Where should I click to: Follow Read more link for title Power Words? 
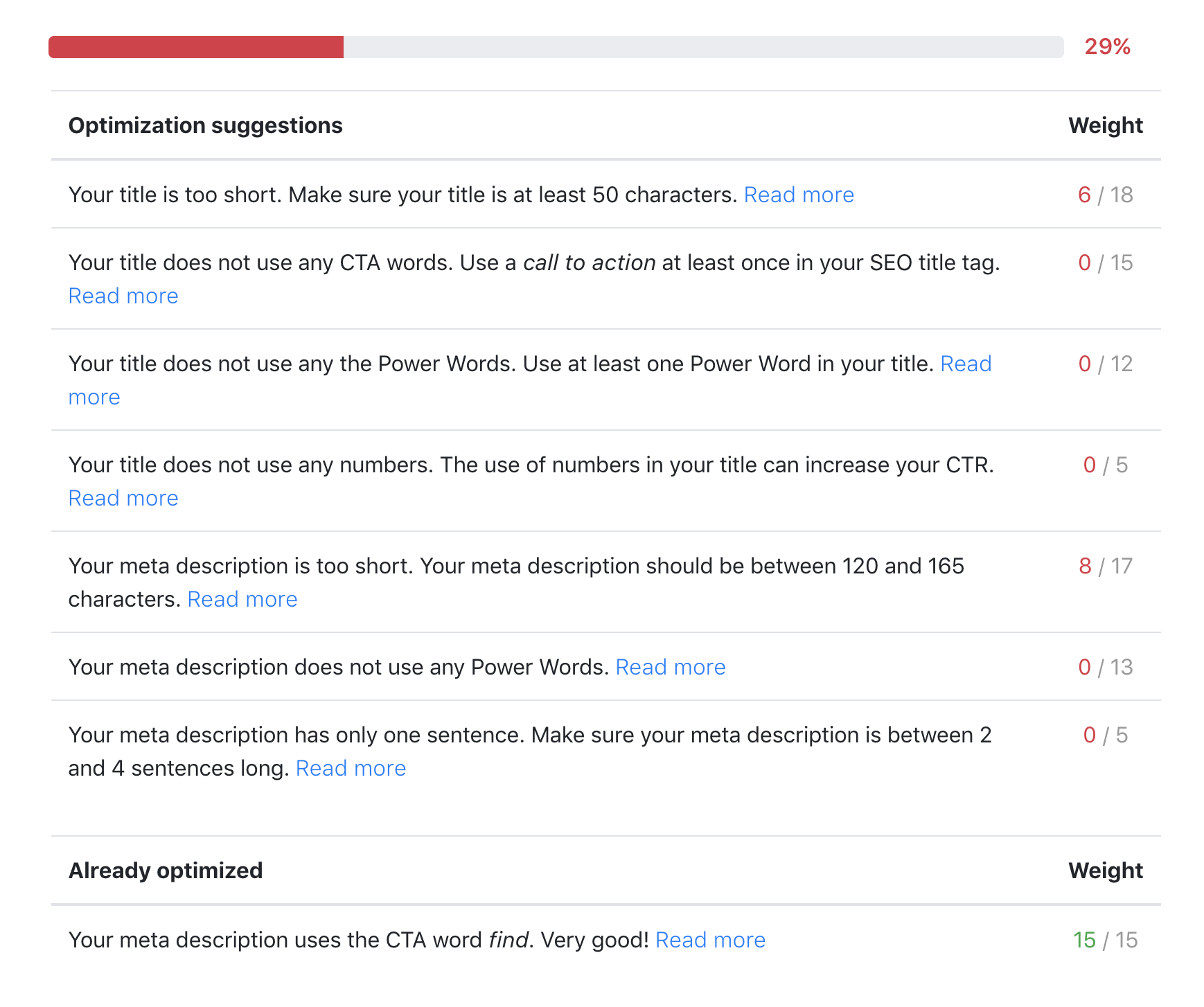point(966,364)
